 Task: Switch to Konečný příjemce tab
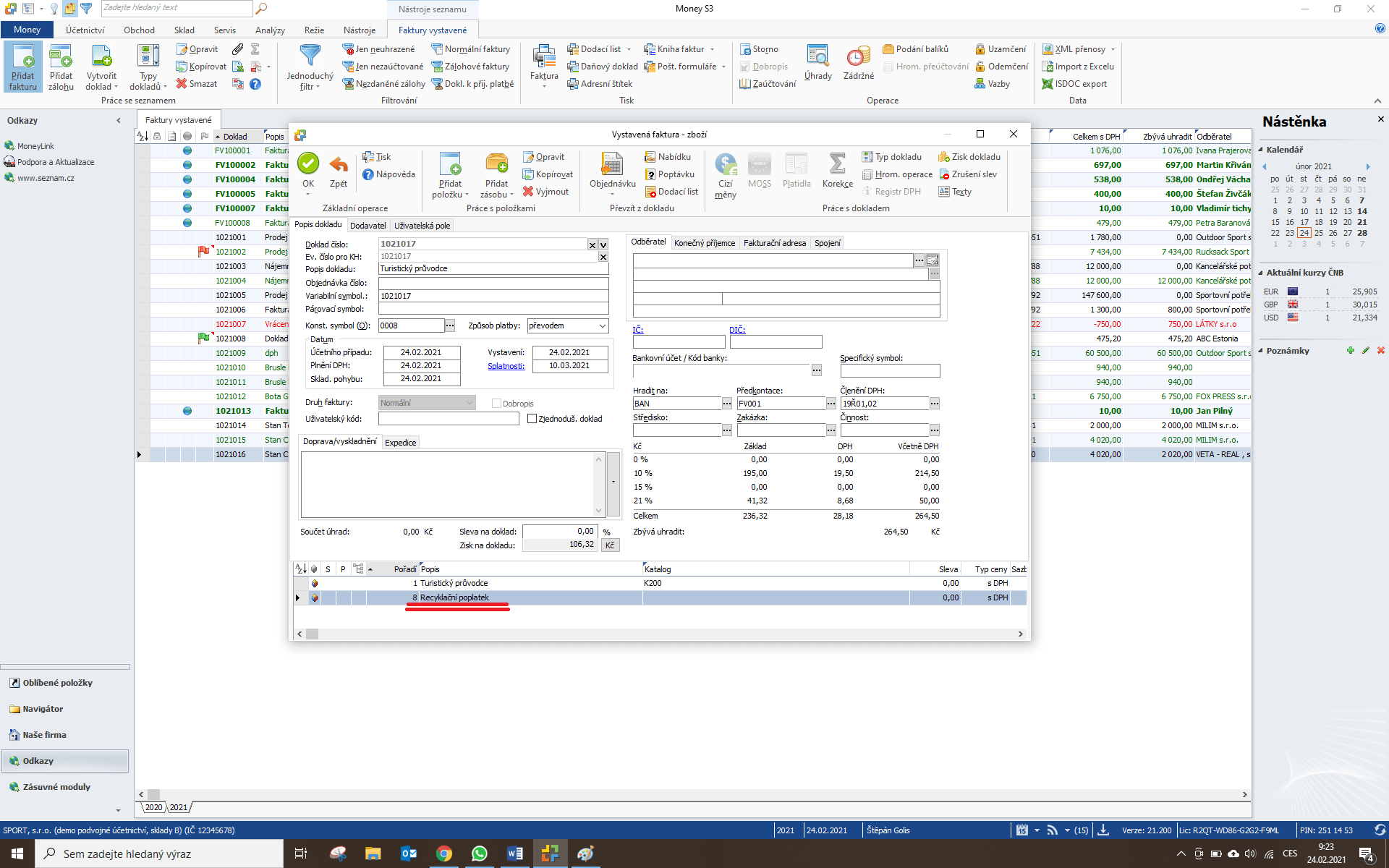pyautogui.click(x=705, y=243)
